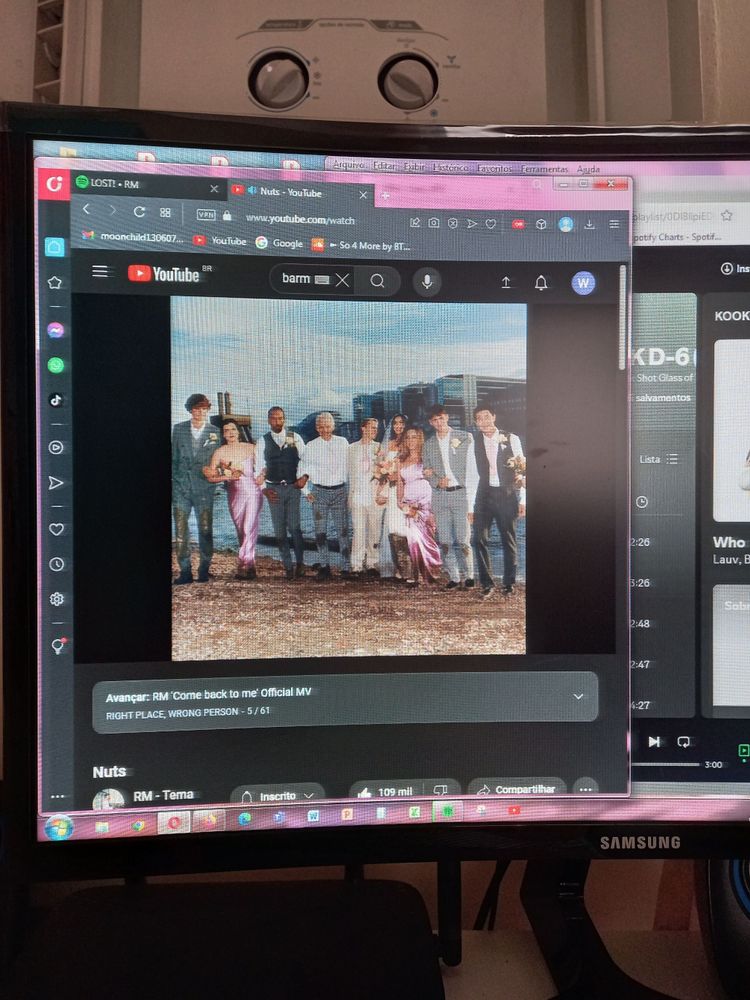Screen dimensions: 750x1000
Task: Close the LOST! • RM tab
Action: [214, 189]
